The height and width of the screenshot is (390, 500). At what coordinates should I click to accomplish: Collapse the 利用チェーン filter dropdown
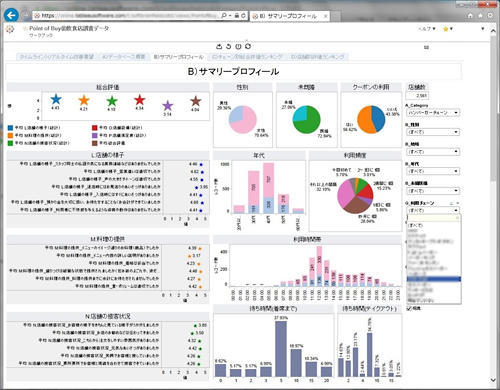tap(433, 210)
